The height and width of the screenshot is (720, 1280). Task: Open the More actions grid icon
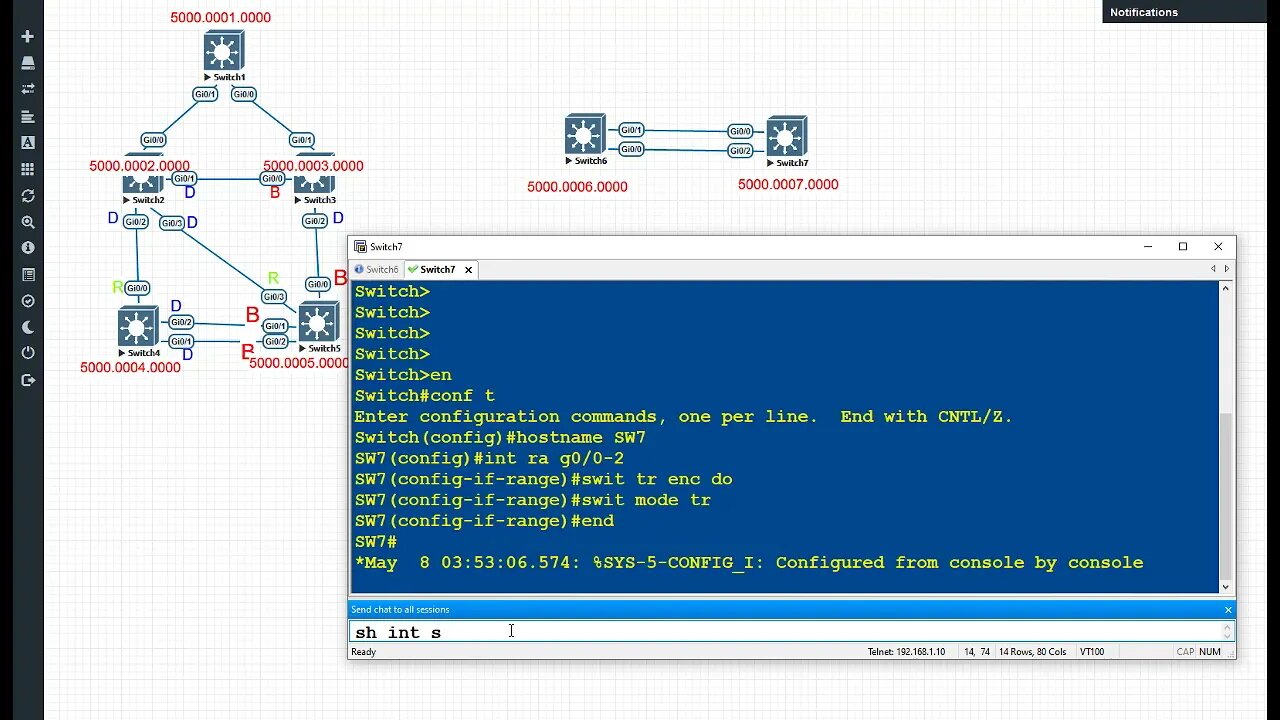click(x=28, y=169)
